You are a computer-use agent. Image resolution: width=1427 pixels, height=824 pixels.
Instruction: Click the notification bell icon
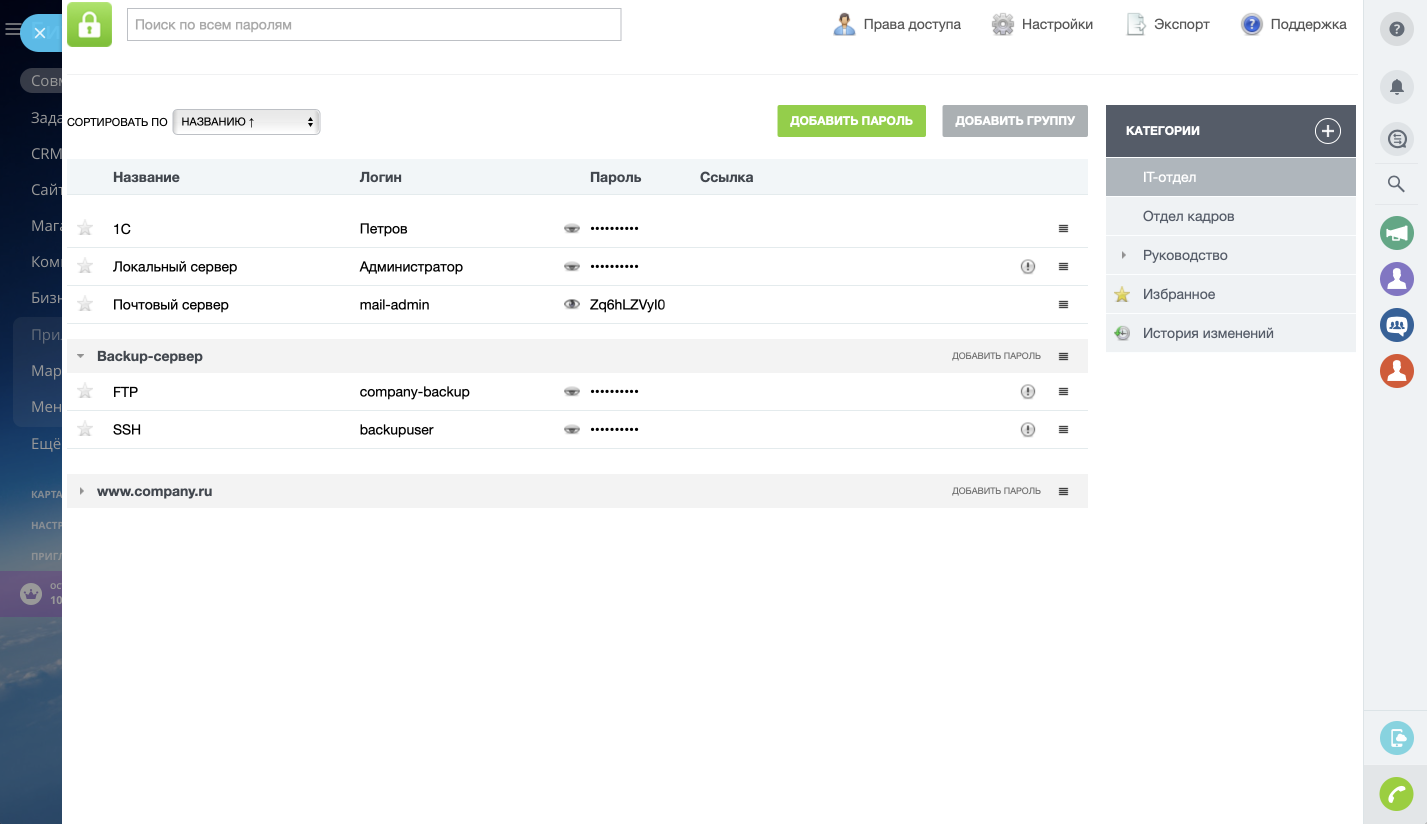tap(1396, 87)
